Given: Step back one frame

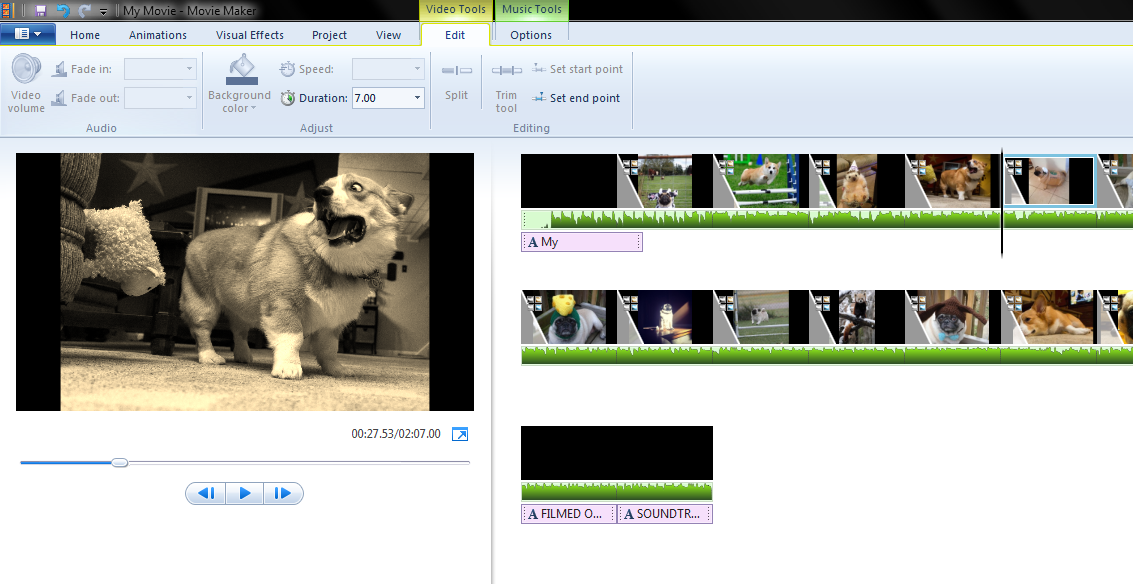Looking at the screenshot, I should [205, 493].
